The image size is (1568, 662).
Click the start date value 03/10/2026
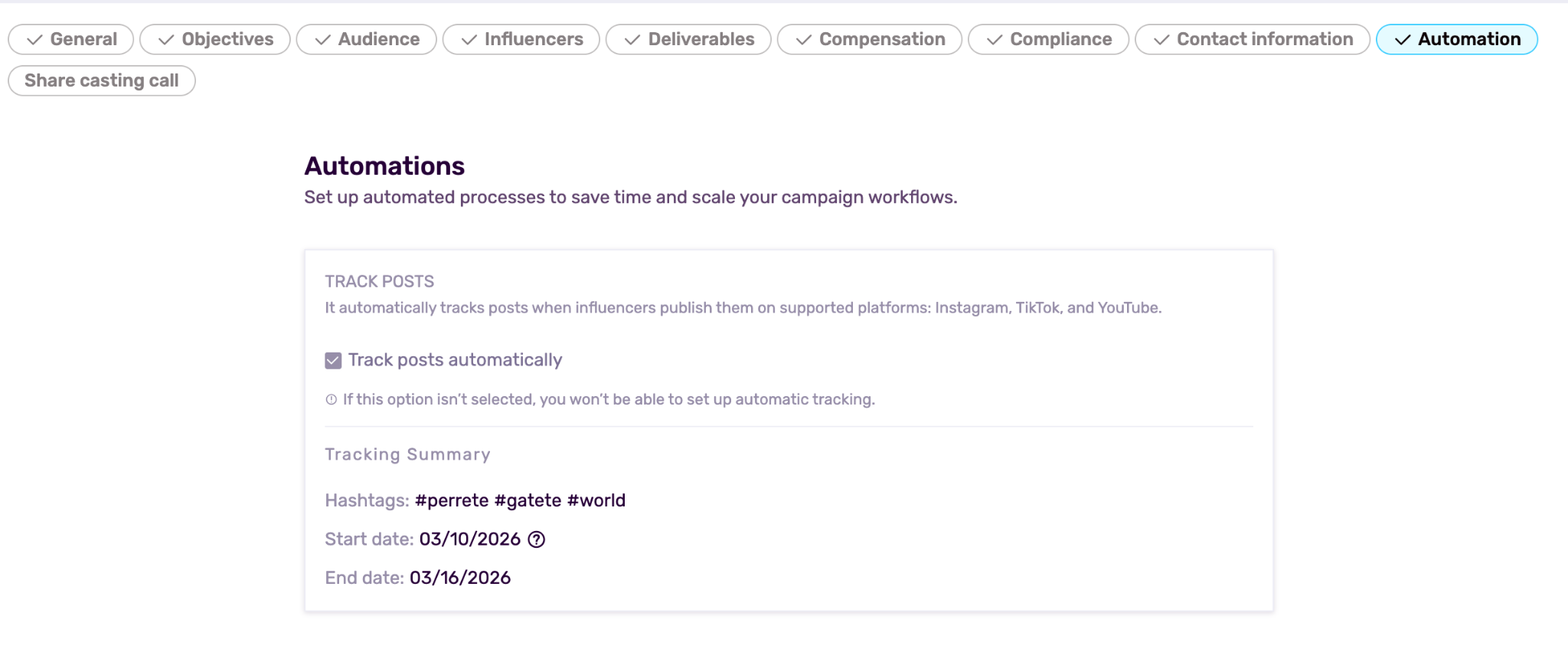tap(469, 539)
